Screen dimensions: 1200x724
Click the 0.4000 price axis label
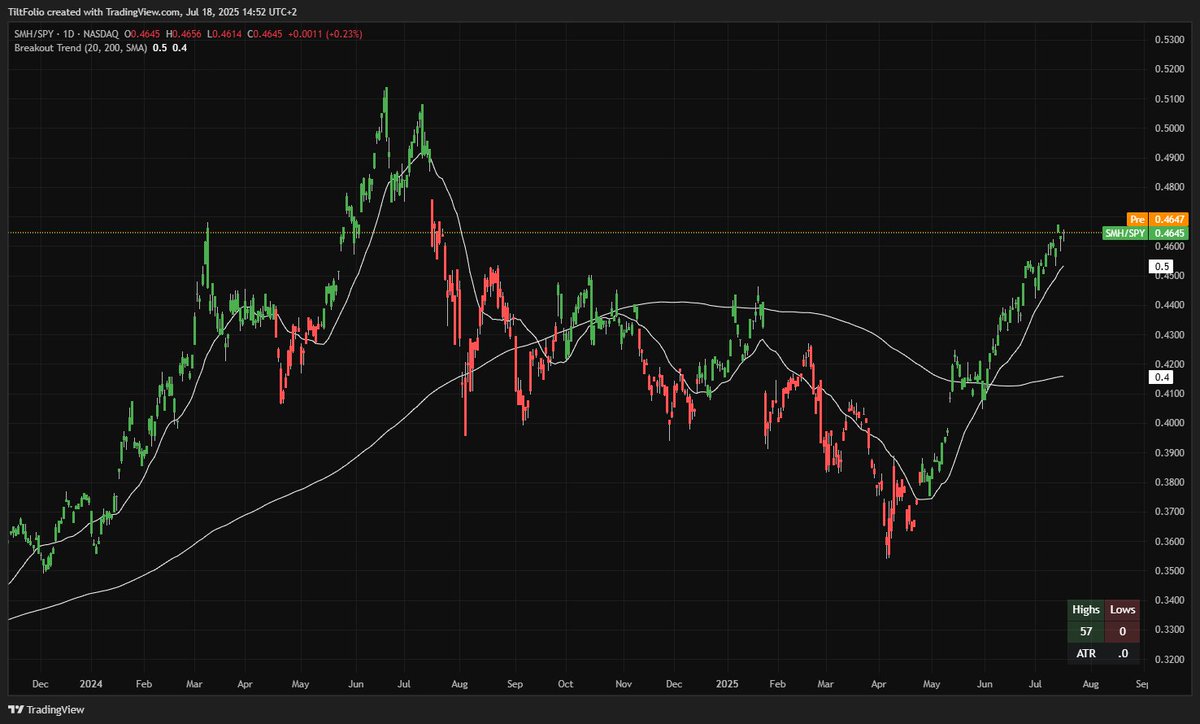[x=1169, y=423]
